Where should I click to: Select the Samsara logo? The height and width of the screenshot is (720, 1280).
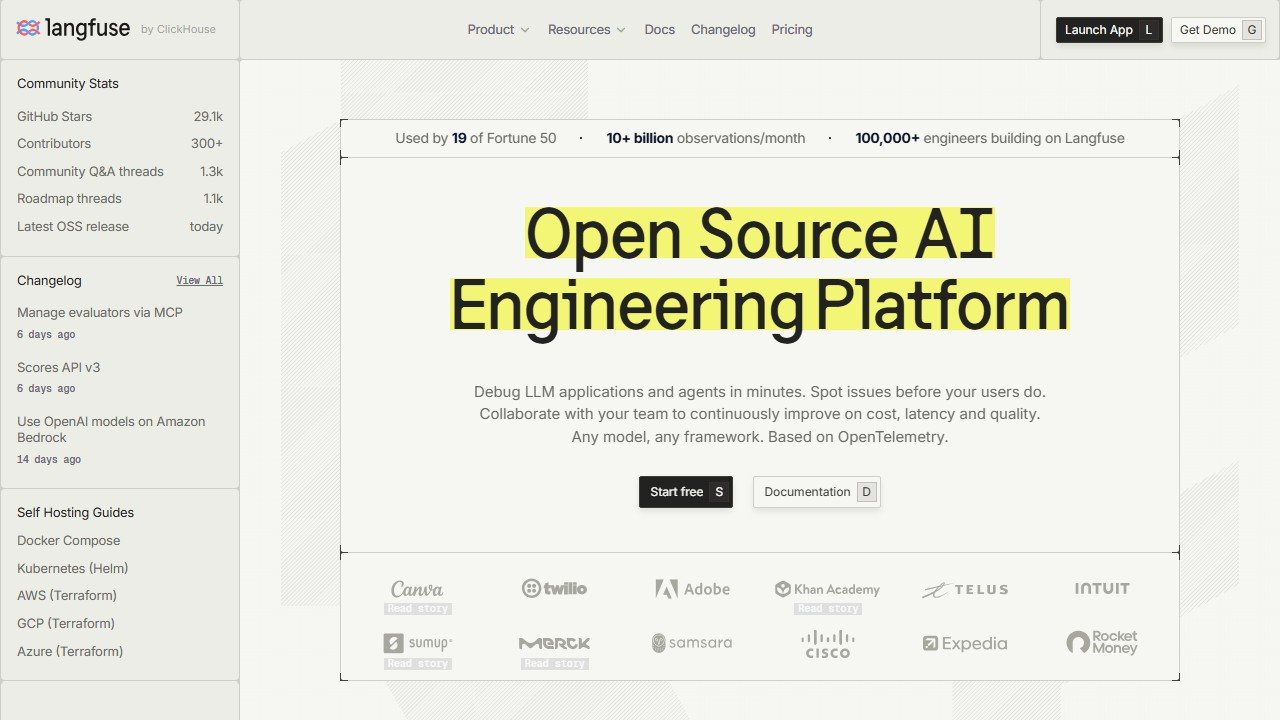[x=692, y=643]
